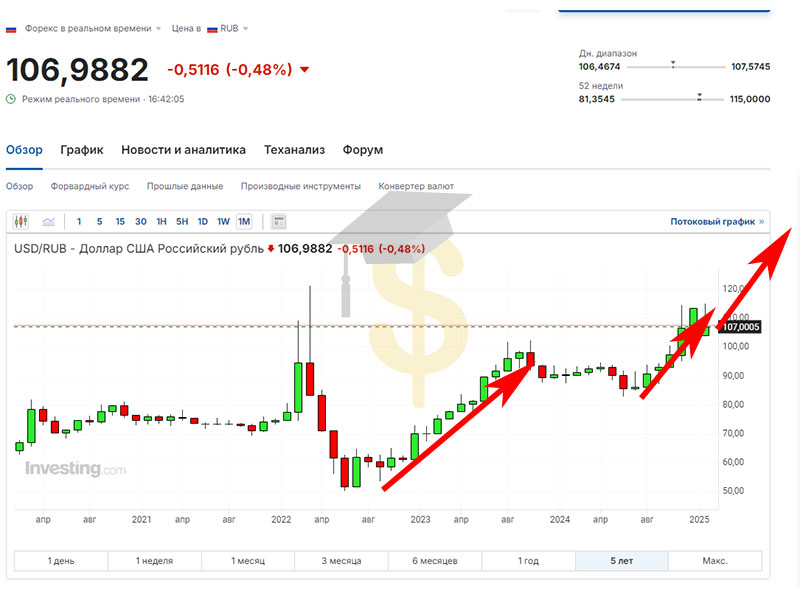Set chart interval to 5H
Image resolution: width=800 pixels, height=600 pixels.
(182, 221)
